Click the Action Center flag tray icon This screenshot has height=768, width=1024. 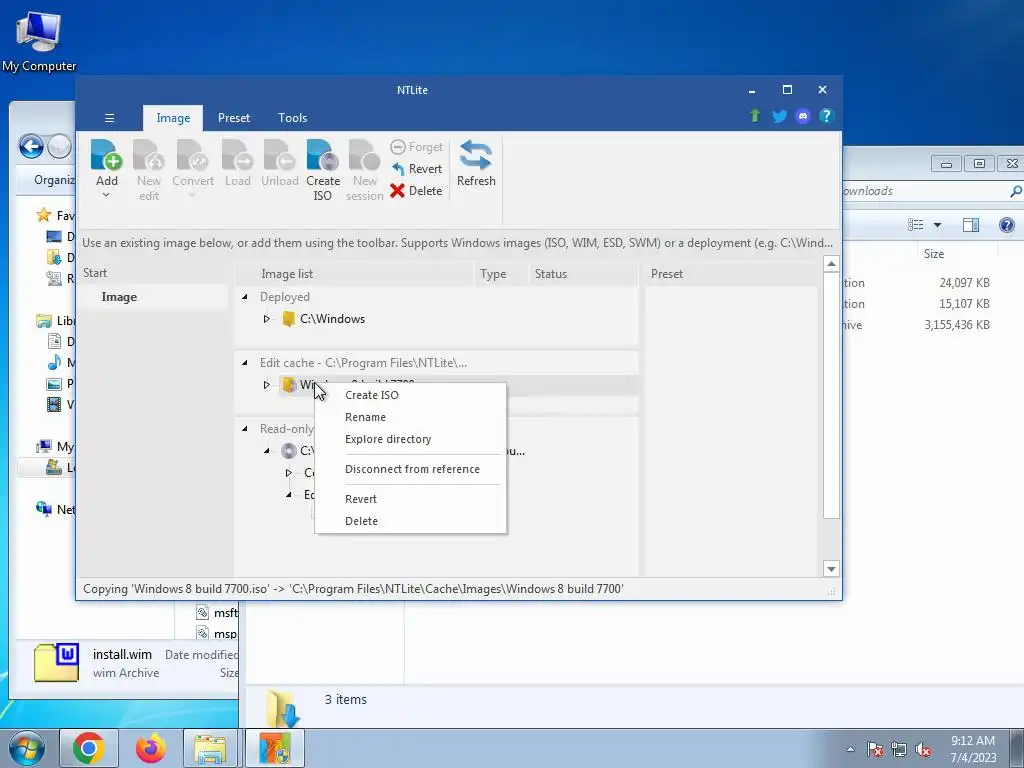pos(874,750)
